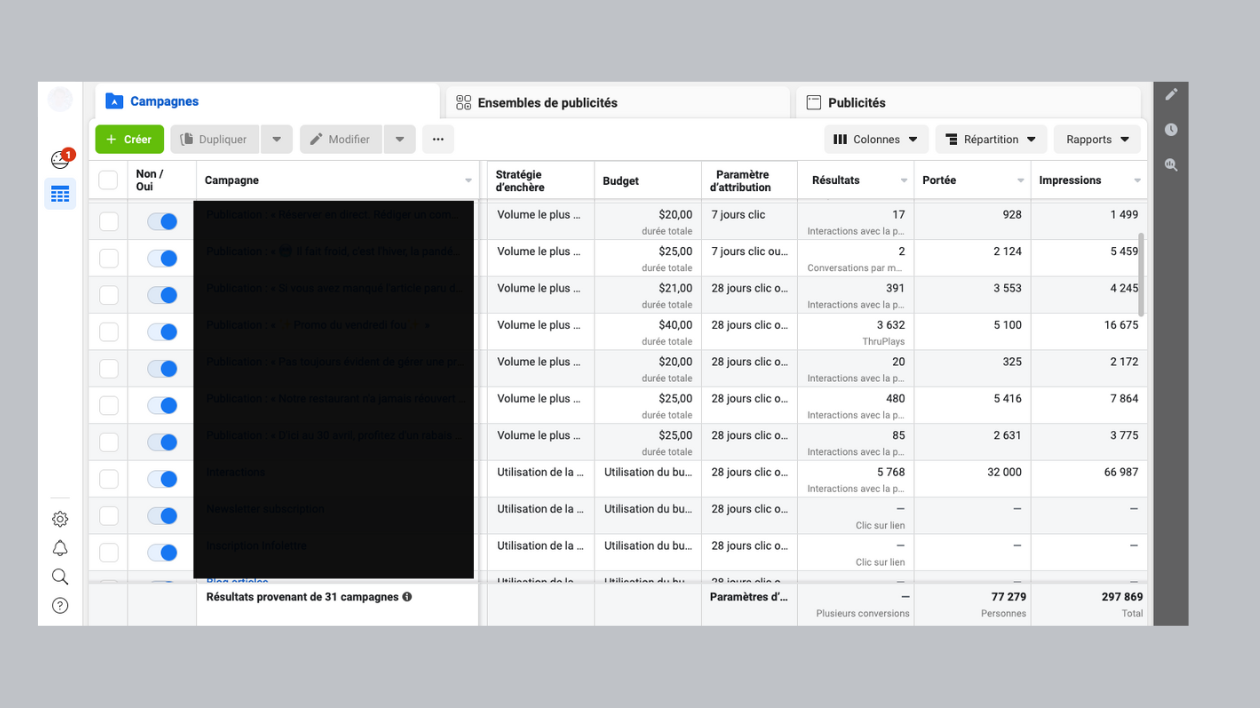Click the inspect magnifier icon in right panel
The image size is (1260, 708).
(1171, 165)
